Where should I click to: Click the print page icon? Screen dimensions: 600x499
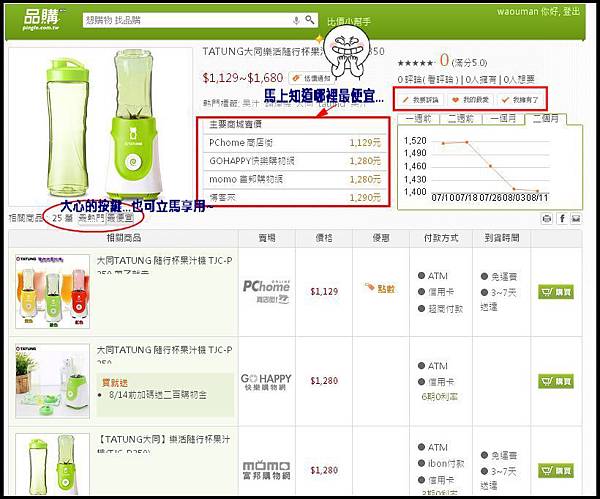pos(547,219)
